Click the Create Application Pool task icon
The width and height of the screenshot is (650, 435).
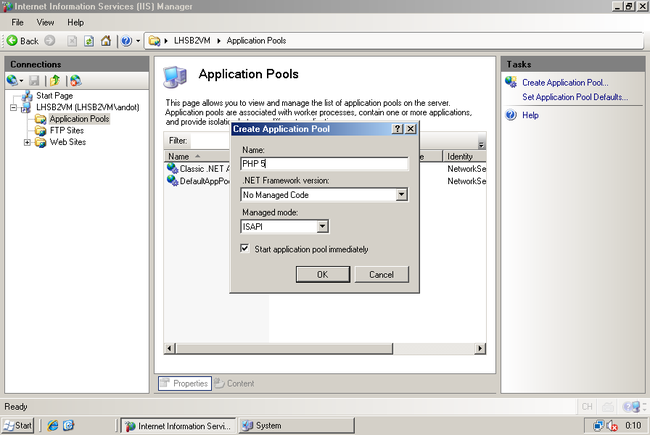pyautogui.click(x=511, y=82)
